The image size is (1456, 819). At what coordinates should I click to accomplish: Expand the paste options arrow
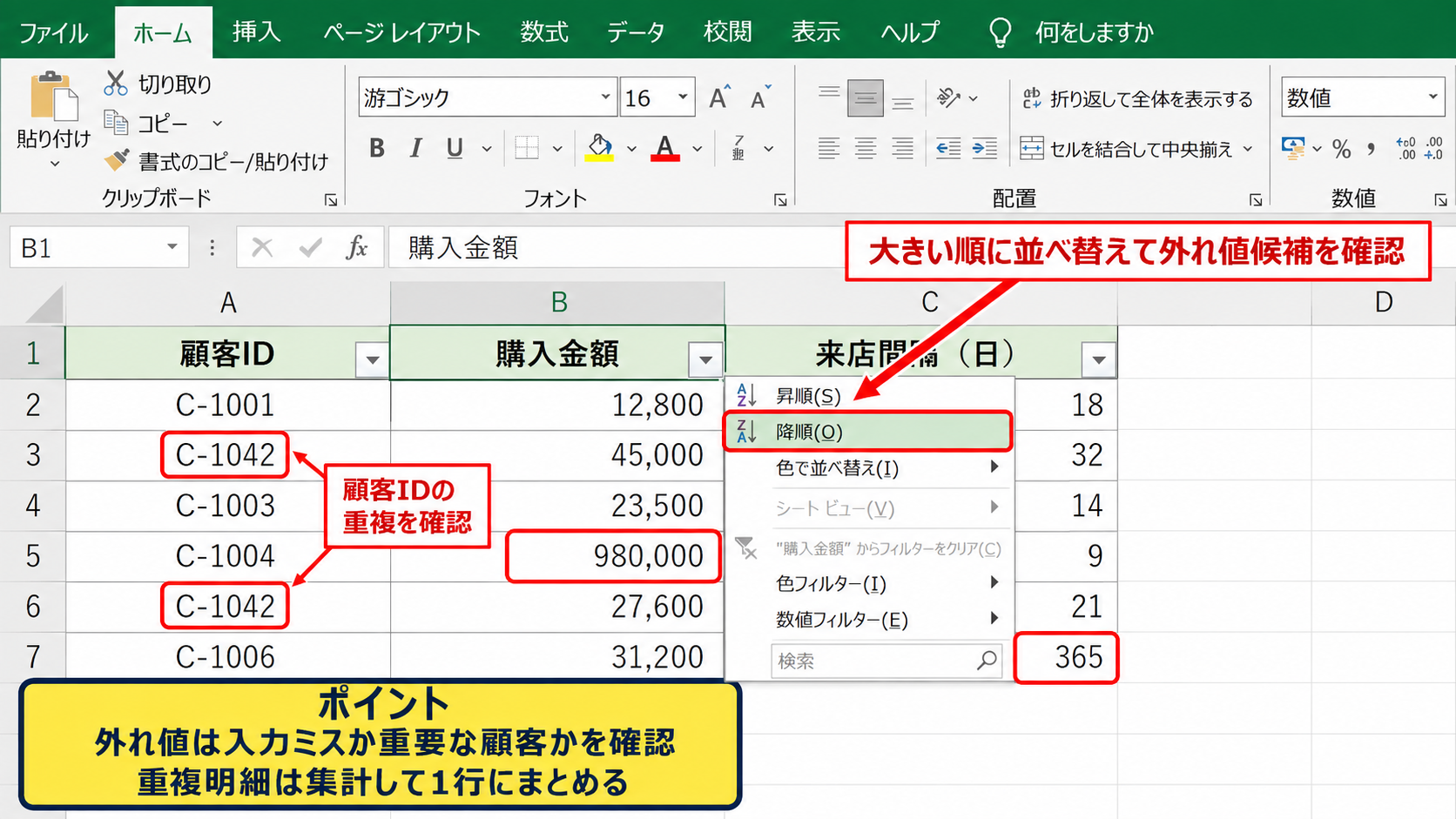click(x=54, y=163)
